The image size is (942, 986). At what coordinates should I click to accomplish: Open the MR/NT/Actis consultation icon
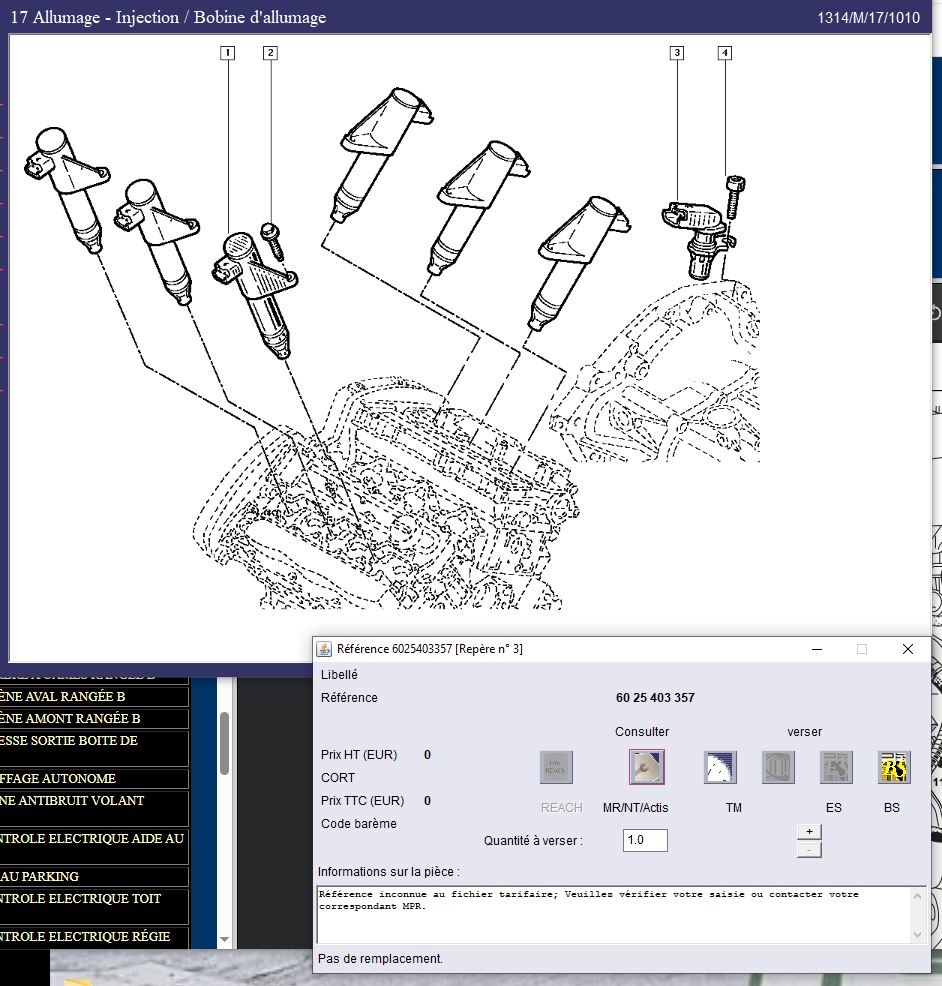point(646,767)
